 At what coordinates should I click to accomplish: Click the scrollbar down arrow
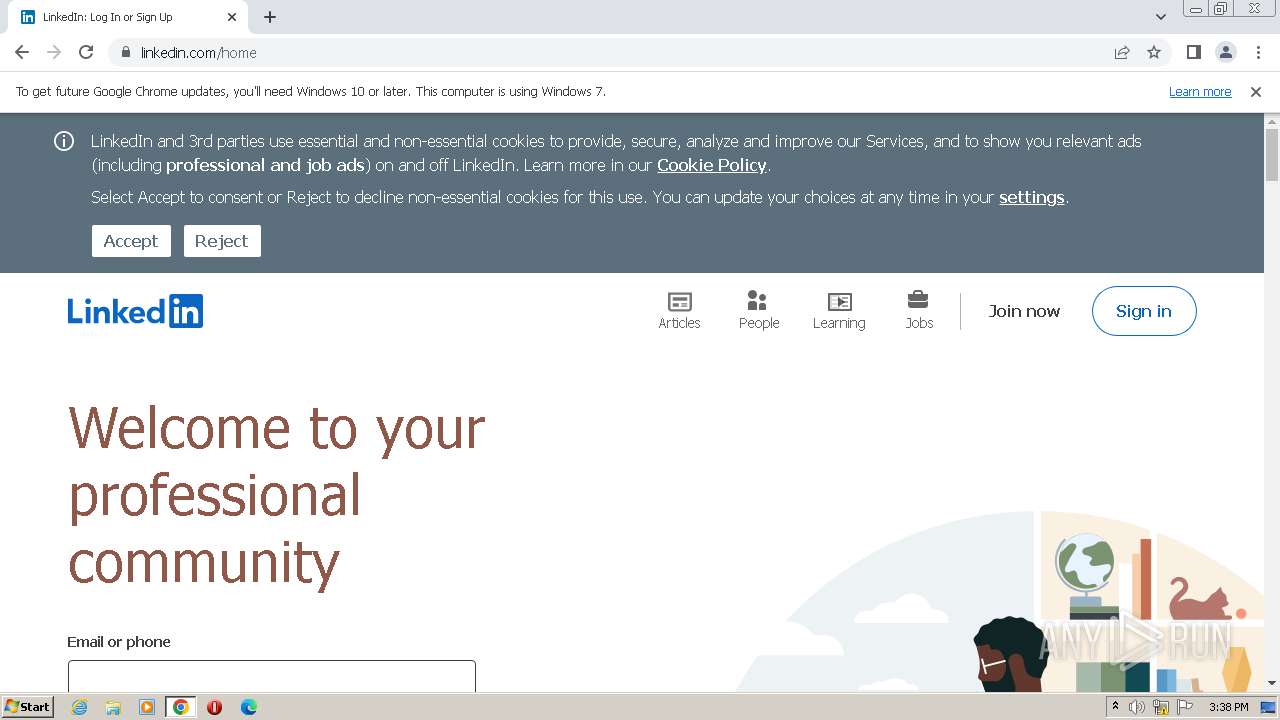[x=1272, y=683]
